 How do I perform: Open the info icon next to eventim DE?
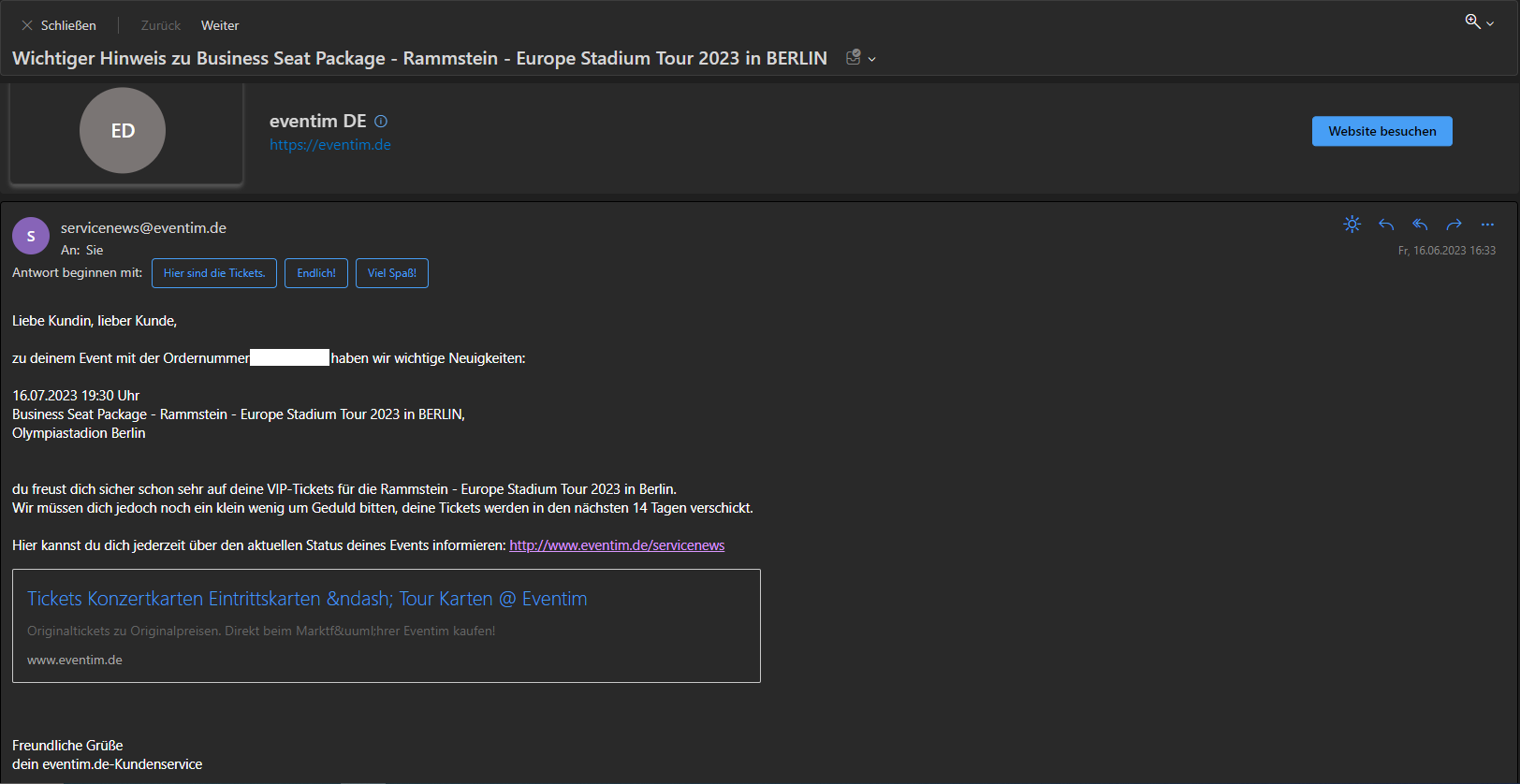tap(381, 121)
